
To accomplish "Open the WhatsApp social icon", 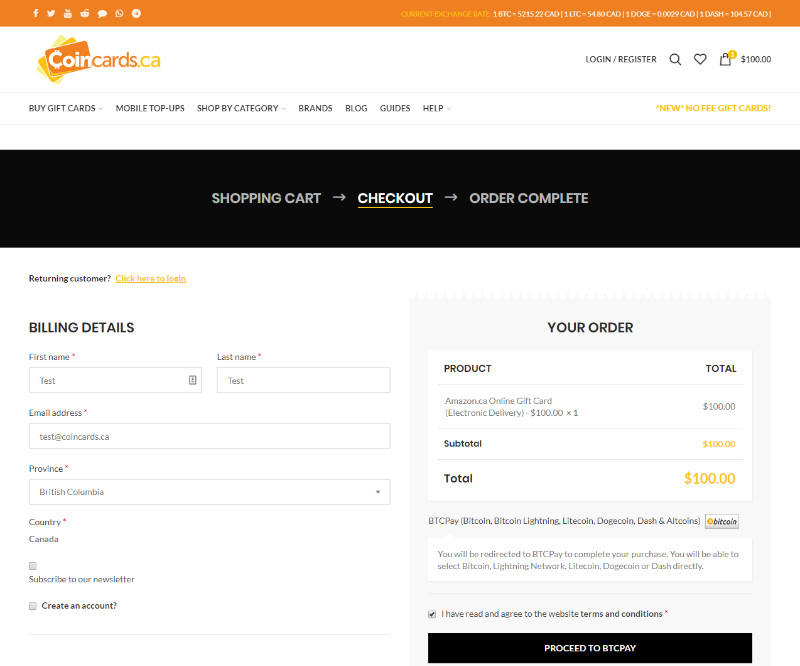I will pos(119,13).
